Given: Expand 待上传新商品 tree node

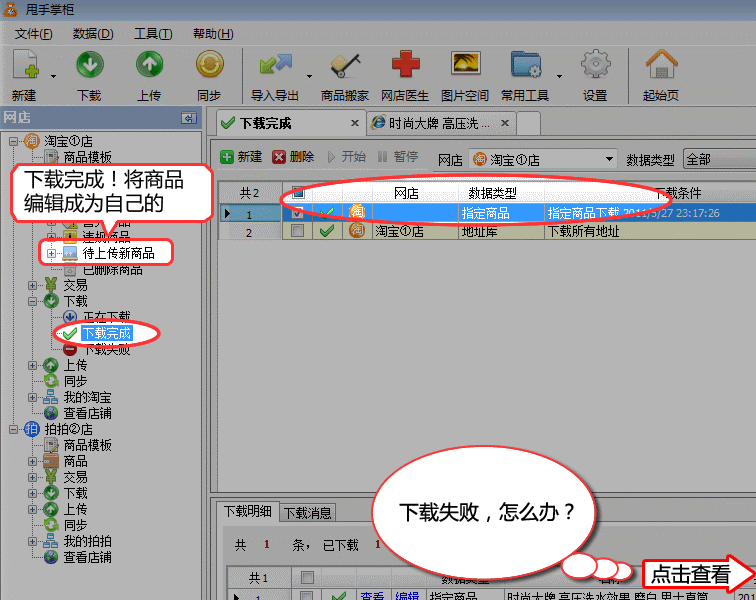Looking at the screenshot, I should click(51, 253).
